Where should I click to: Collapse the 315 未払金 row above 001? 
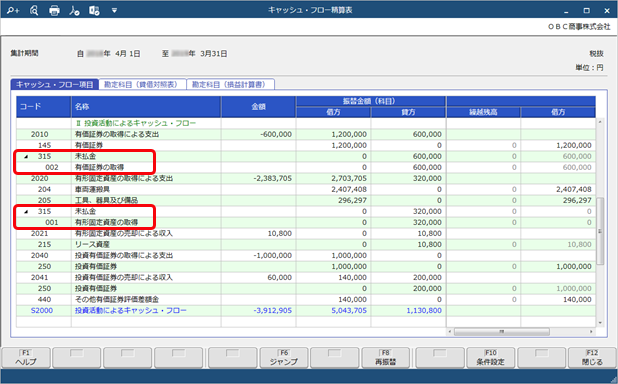click(x=26, y=212)
